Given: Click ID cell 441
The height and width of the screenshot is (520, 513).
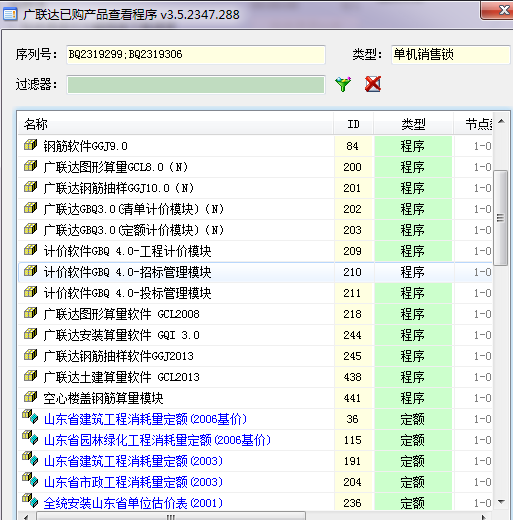Looking at the screenshot, I should click(354, 398).
